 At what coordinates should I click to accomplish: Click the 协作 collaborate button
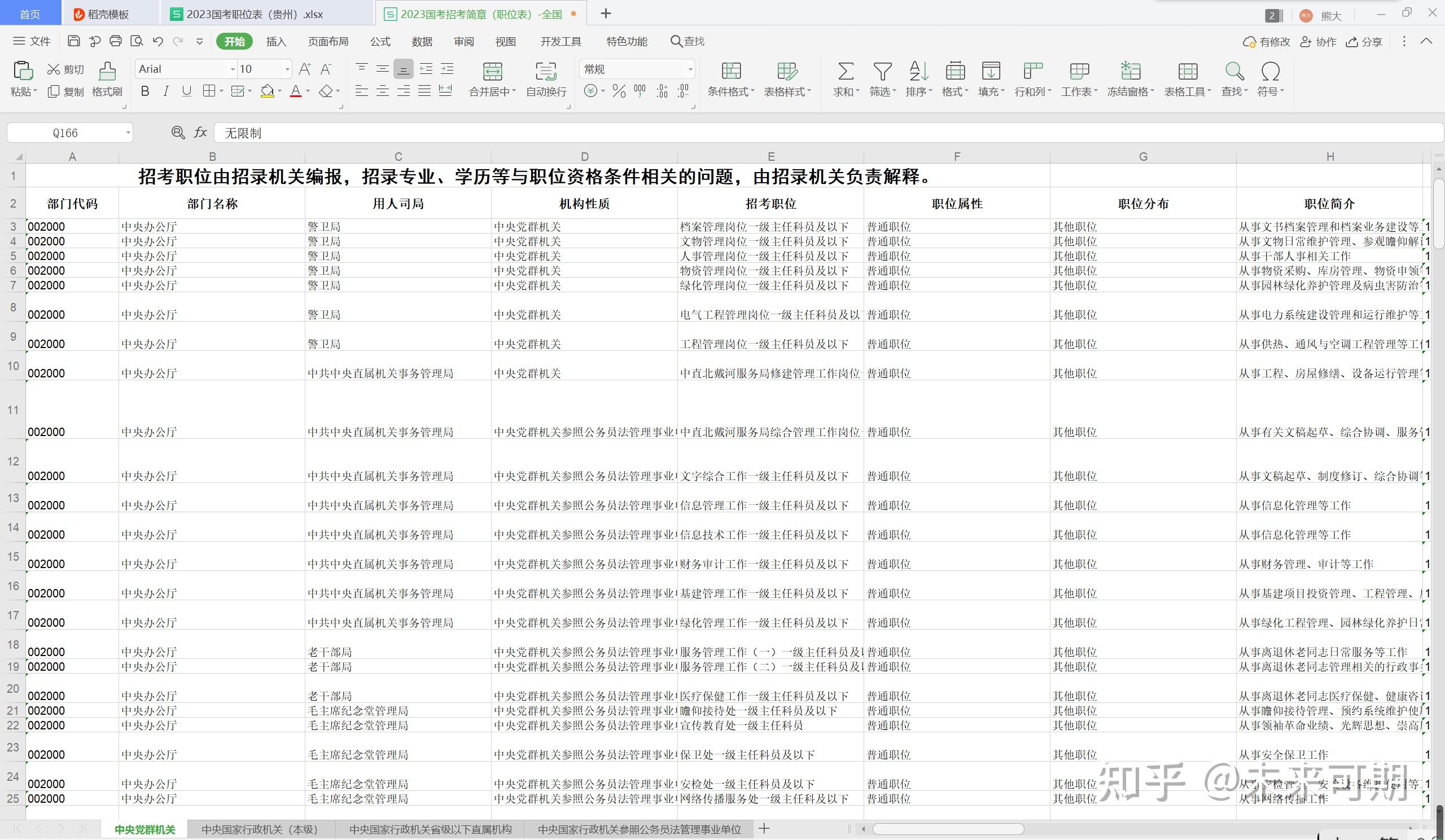tap(1318, 41)
